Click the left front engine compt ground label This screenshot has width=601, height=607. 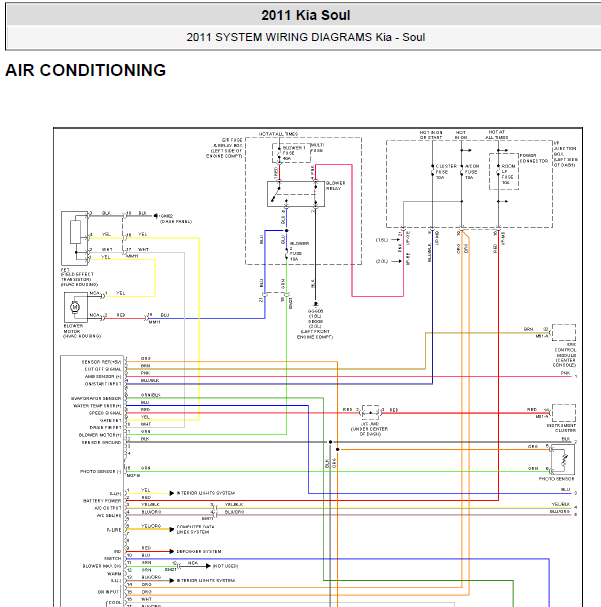(x=315, y=324)
